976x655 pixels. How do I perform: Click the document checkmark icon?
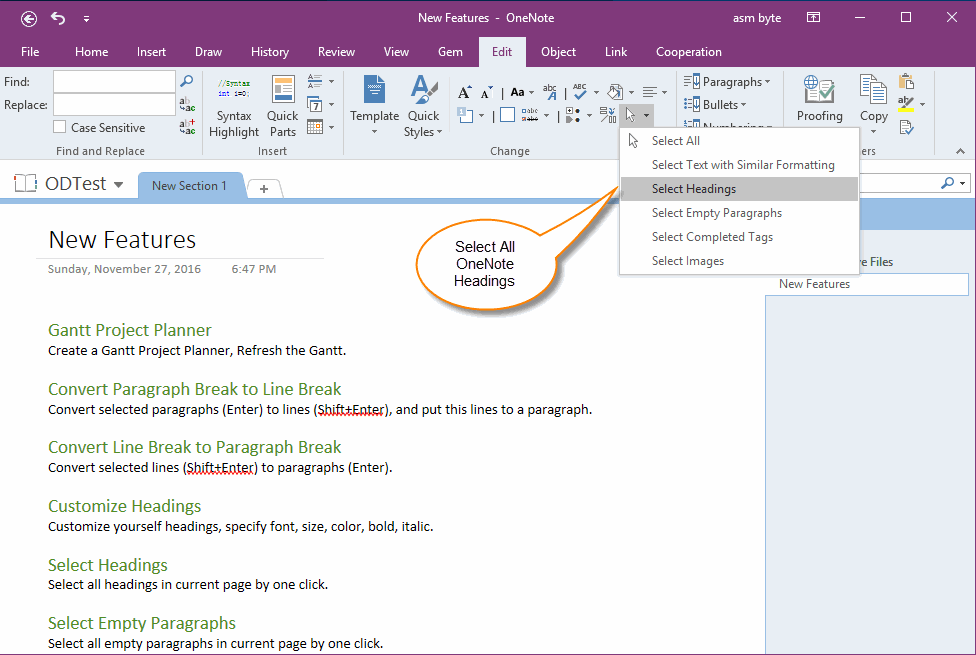point(906,127)
